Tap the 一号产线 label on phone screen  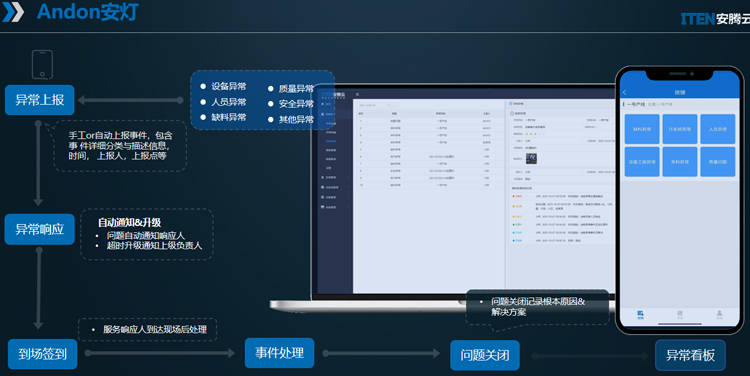pos(635,104)
